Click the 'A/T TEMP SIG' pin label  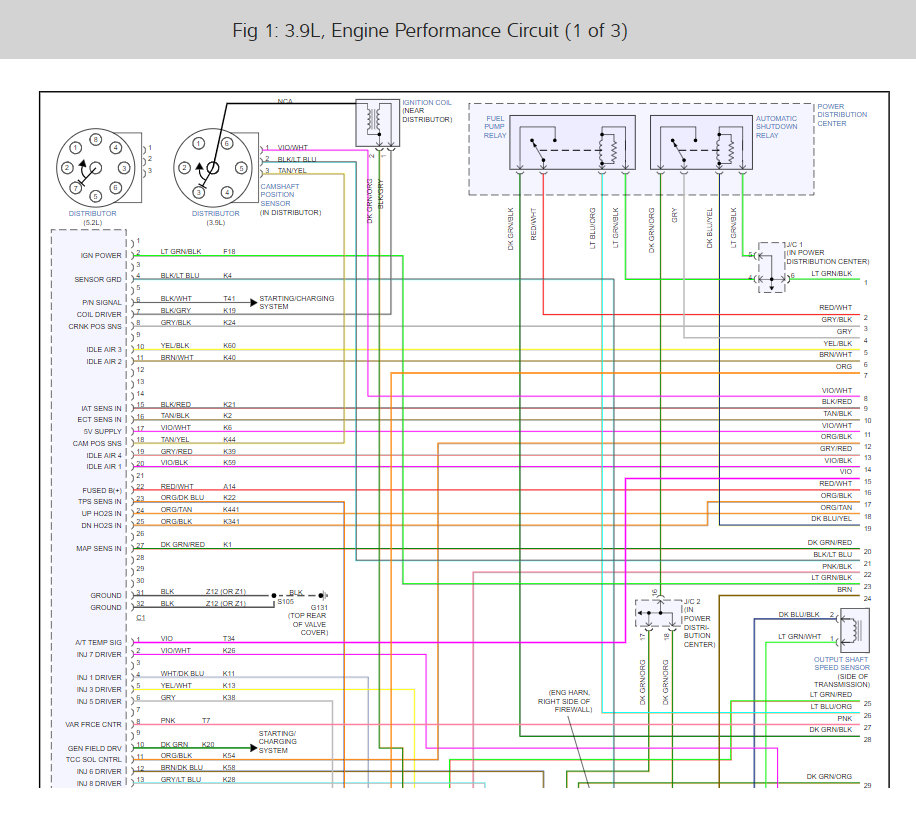click(x=99, y=643)
